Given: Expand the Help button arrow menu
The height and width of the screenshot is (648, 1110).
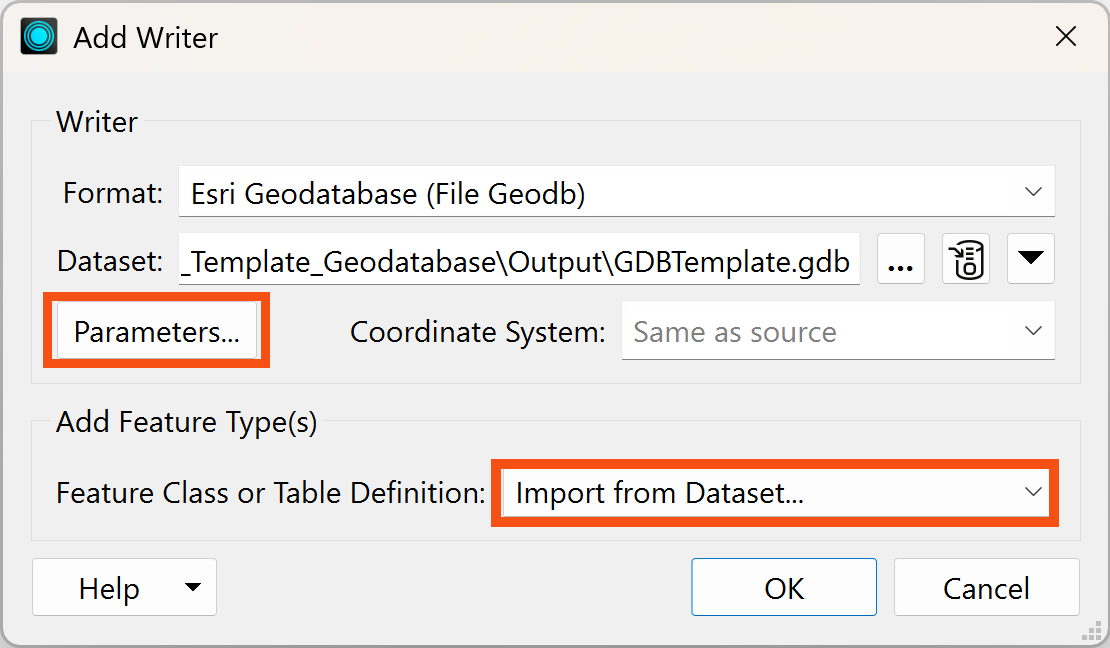Looking at the screenshot, I should pyautogui.click(x=193, y=587).
